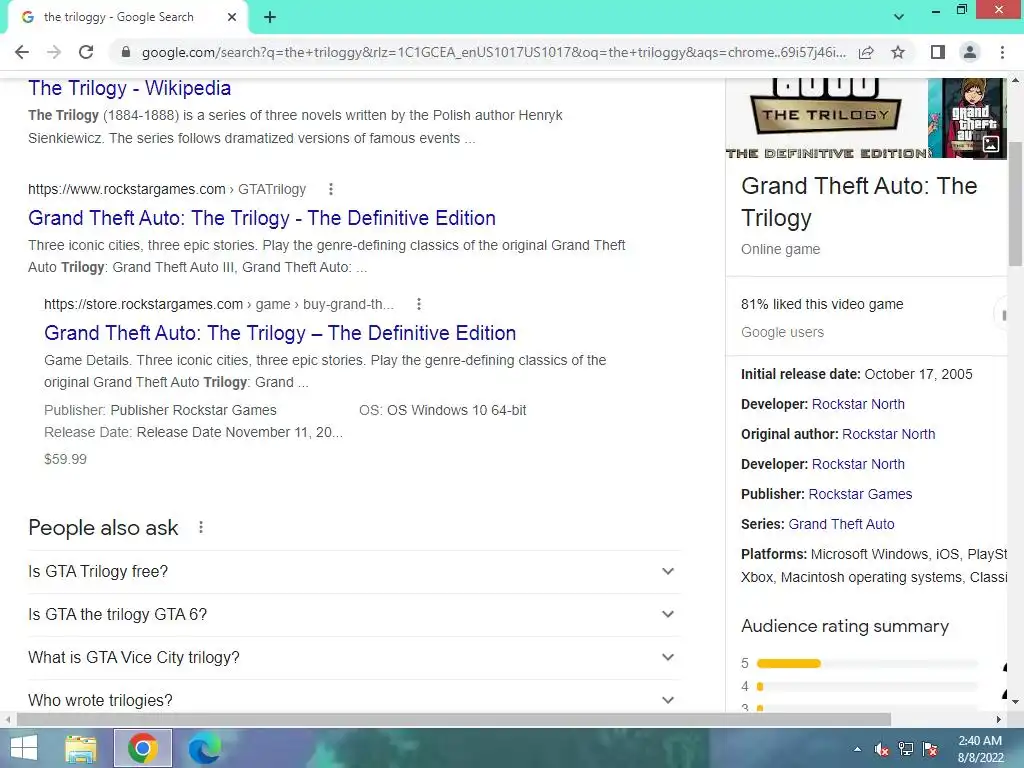
Task: Open 'People also ask' more options menu
Action: pos(201,527)
